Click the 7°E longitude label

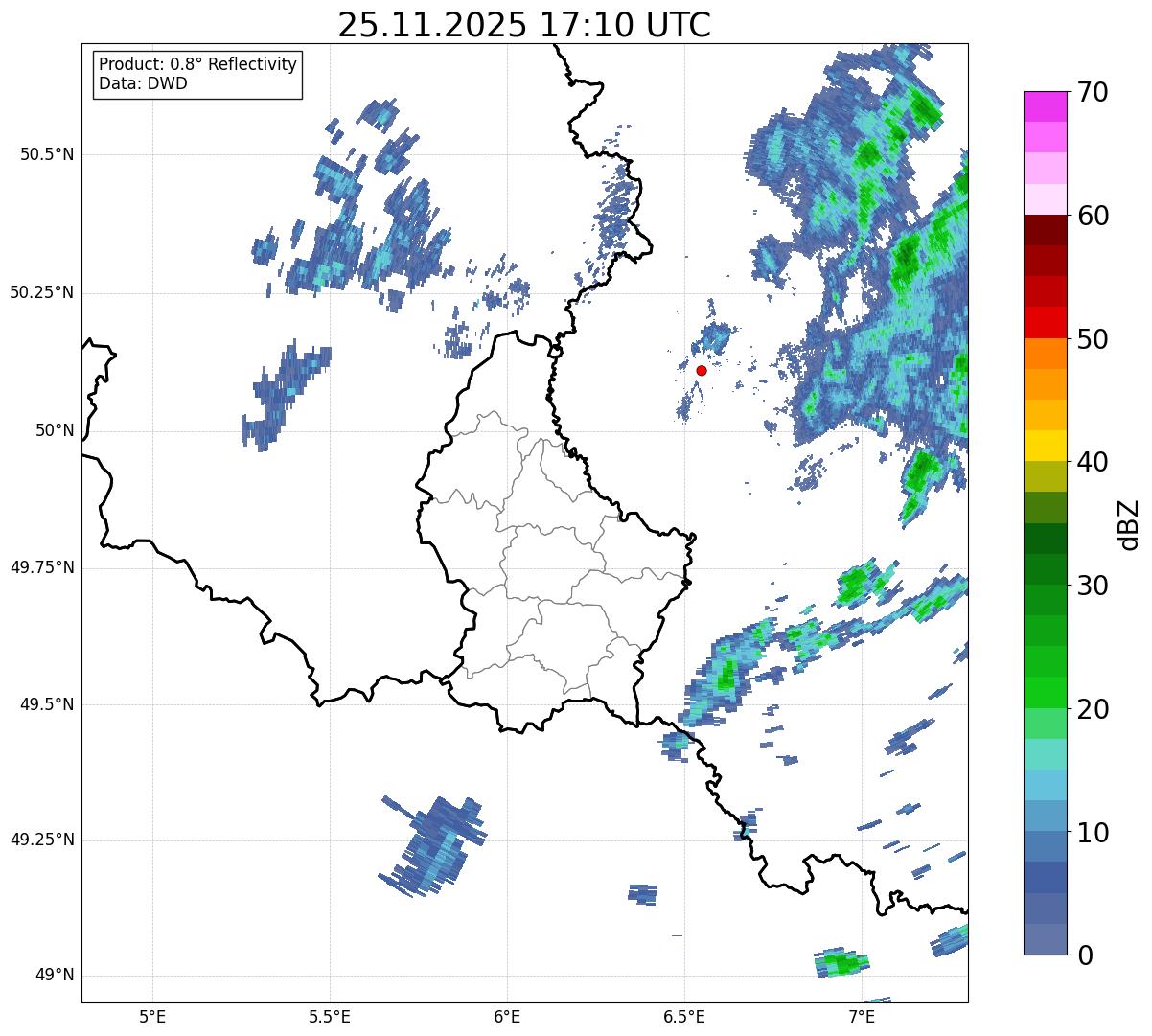862,1016
